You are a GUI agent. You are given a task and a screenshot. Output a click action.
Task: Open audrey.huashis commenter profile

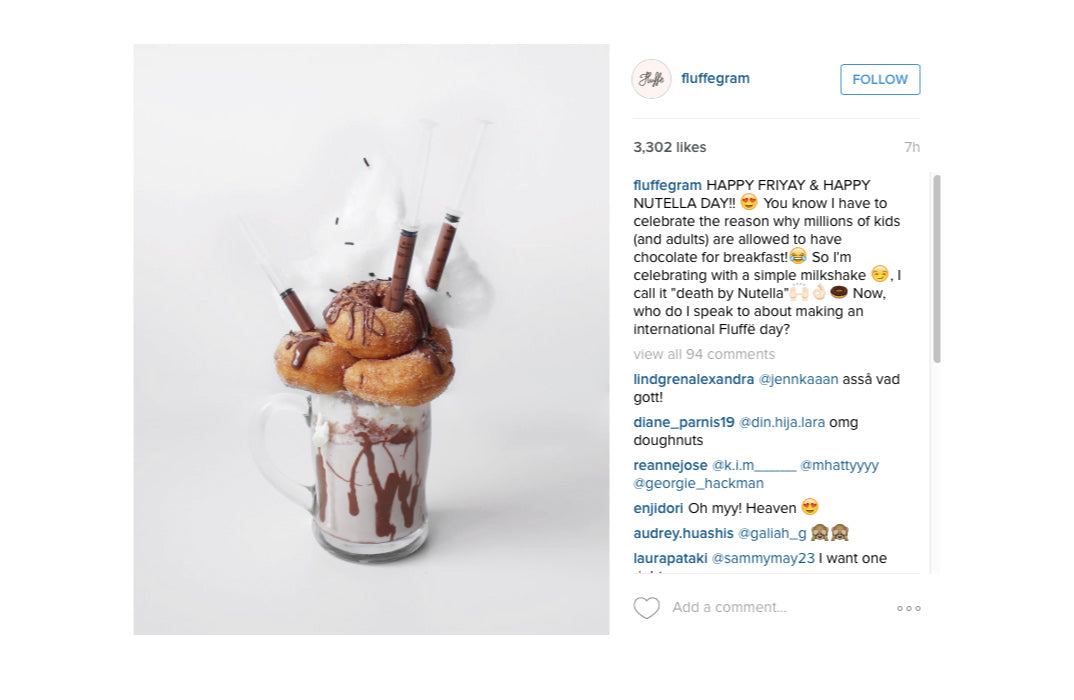tap(683, 534)
